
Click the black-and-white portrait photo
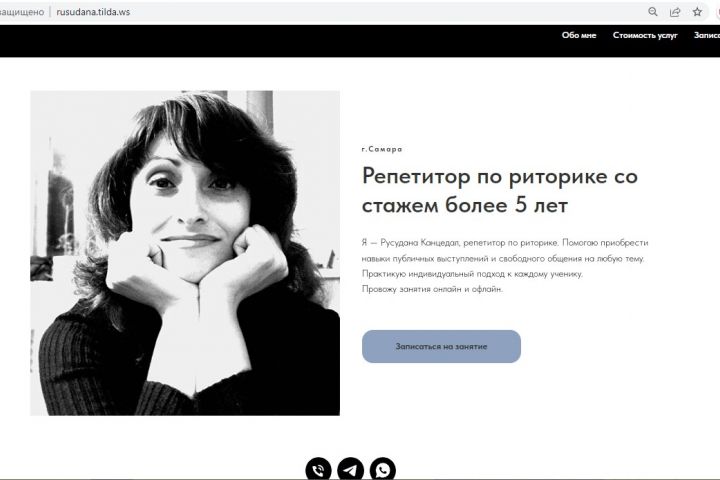pyautogui.click(x=185, y=253)
